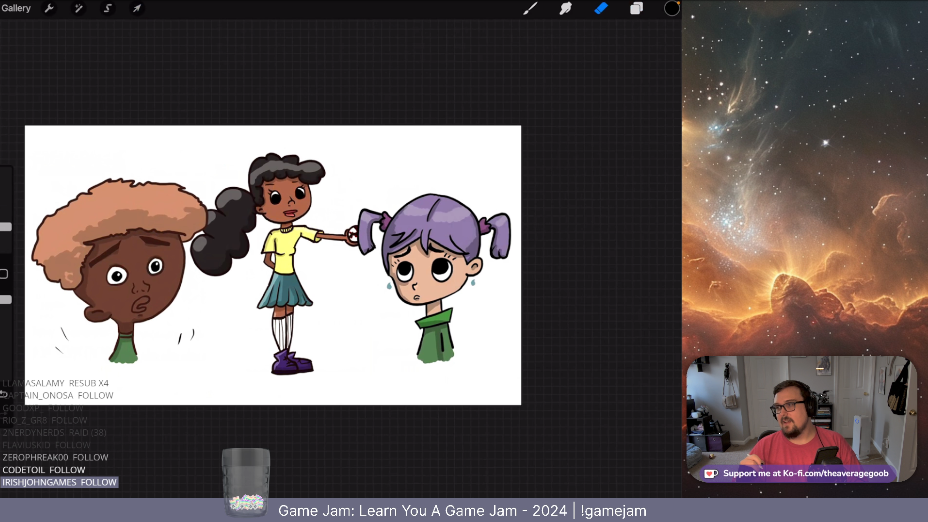Select the Brush tool

click(x=531, y=9)
